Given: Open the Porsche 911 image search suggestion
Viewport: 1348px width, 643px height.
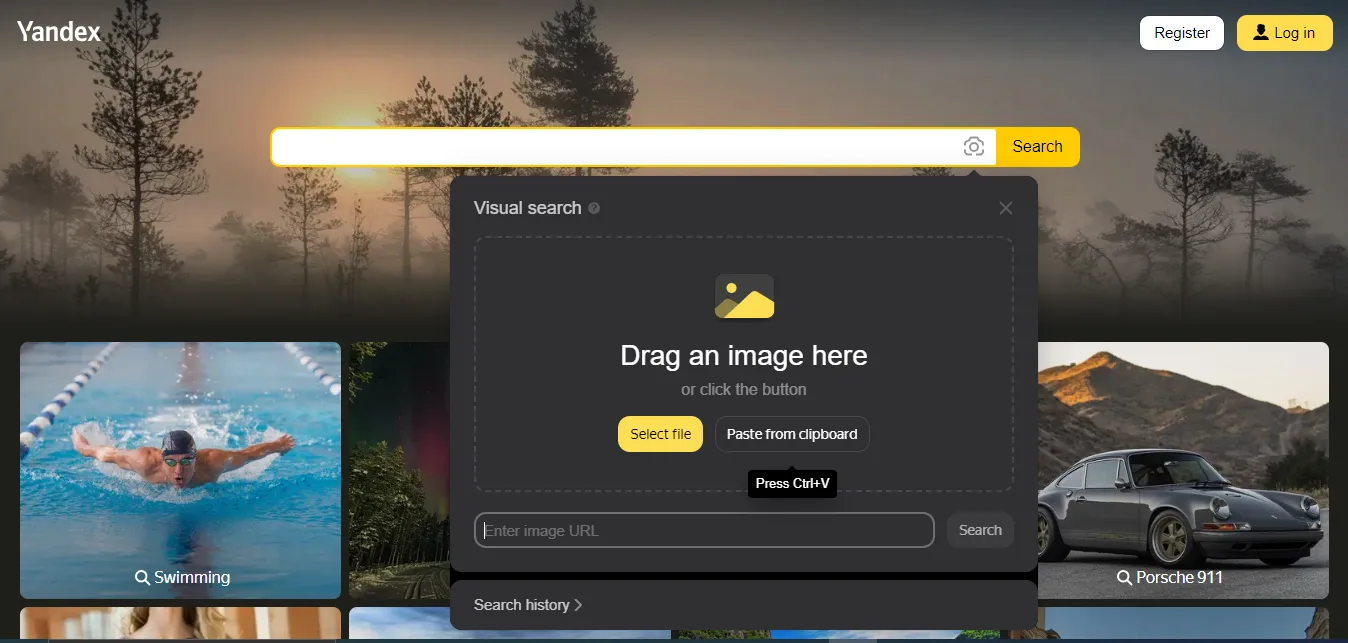Looking at the screenshot, I should pyautogui.click(x=1185, y=470).
